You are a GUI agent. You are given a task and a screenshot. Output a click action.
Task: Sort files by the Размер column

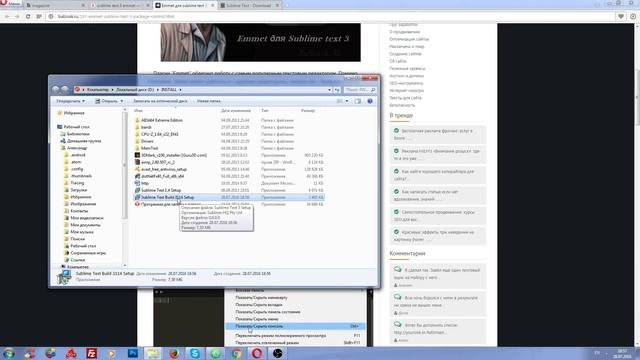point(308,111)
